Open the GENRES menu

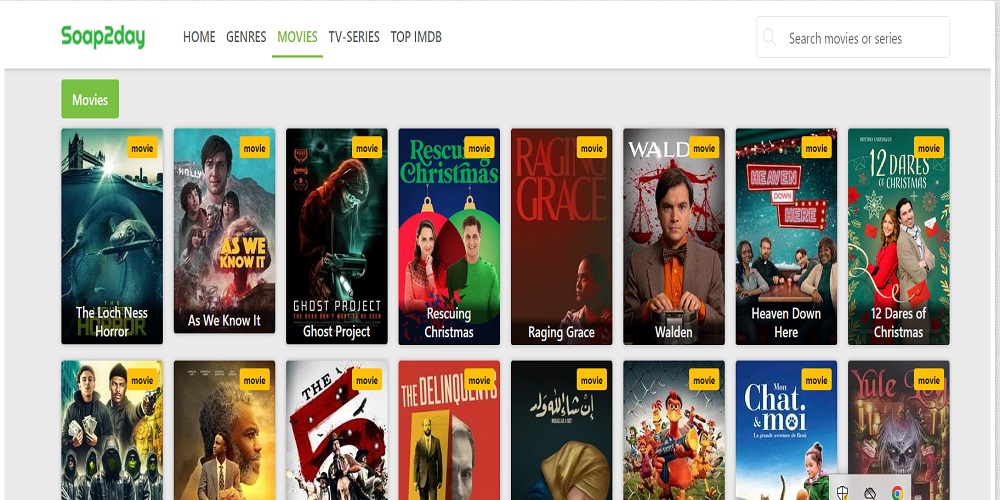[246, 37]
